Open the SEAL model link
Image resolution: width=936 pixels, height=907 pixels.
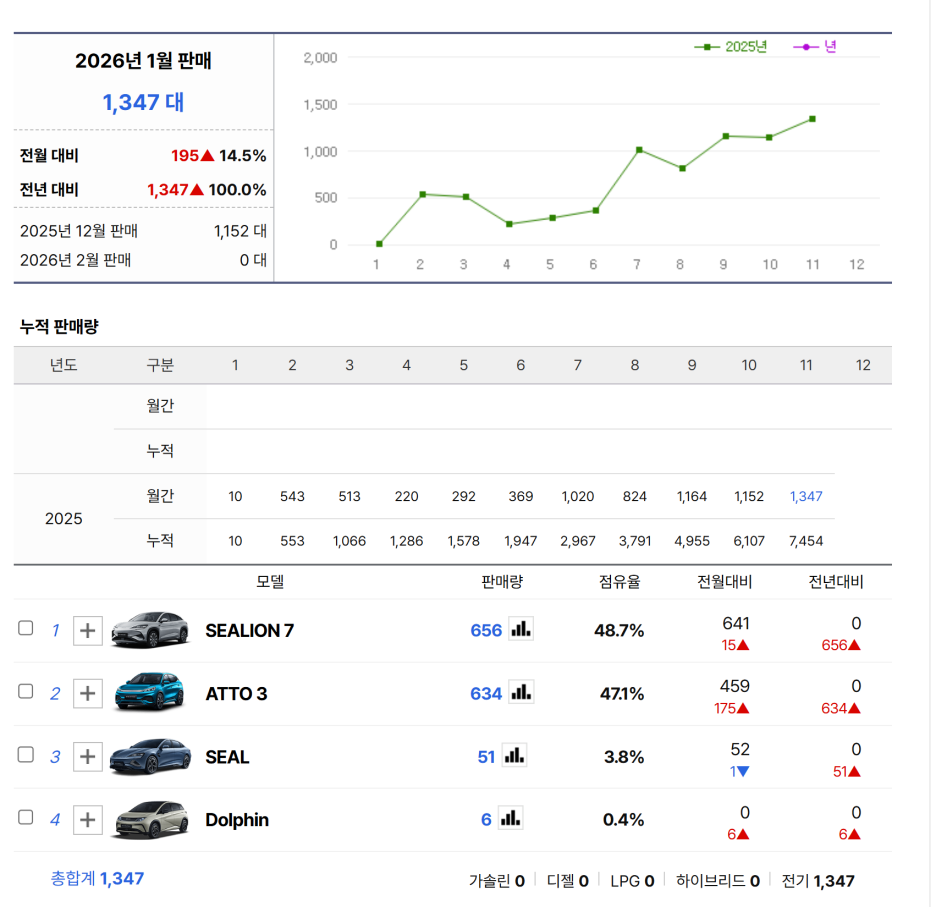(227, 757)
